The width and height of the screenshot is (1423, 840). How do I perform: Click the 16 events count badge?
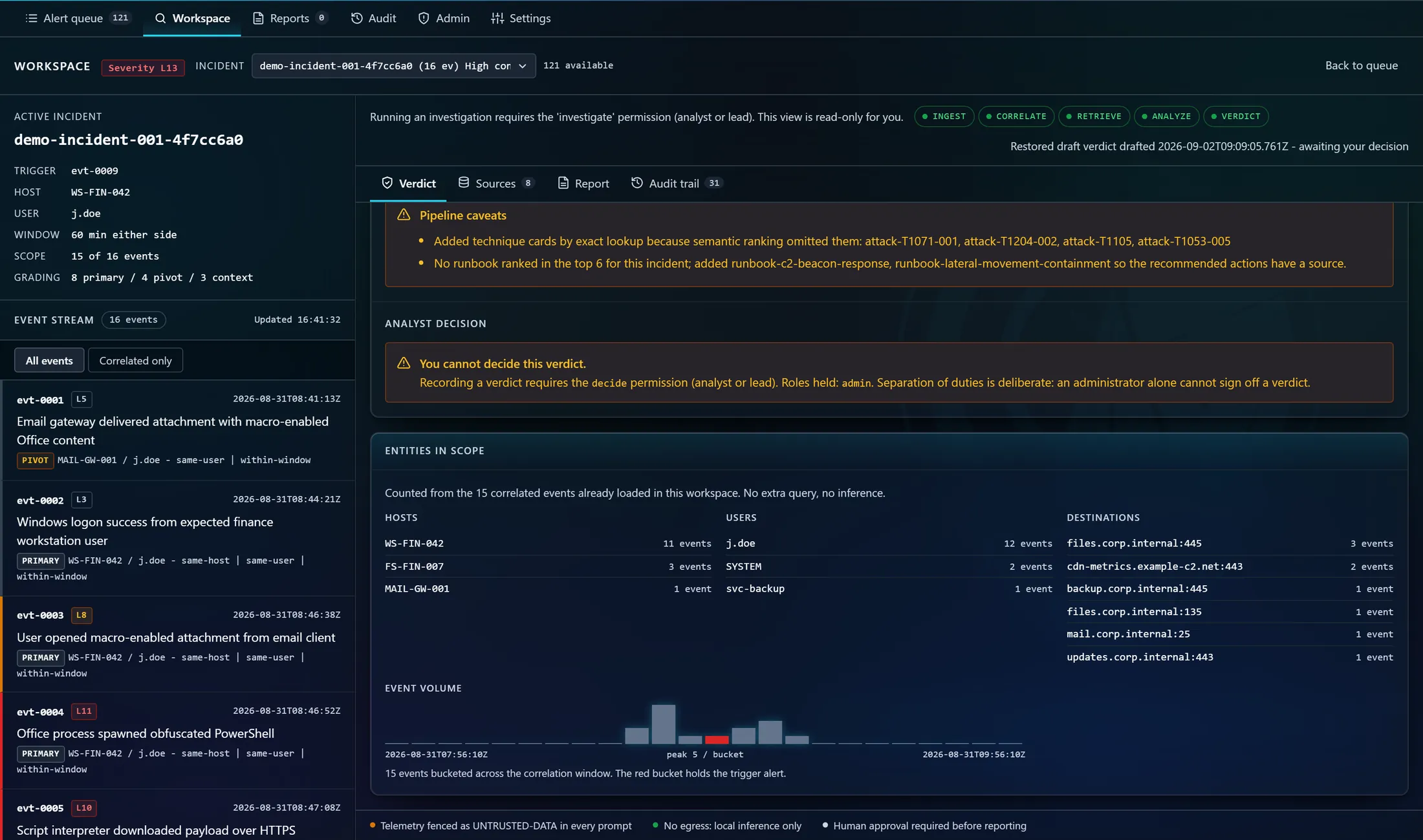coord(133,320)
